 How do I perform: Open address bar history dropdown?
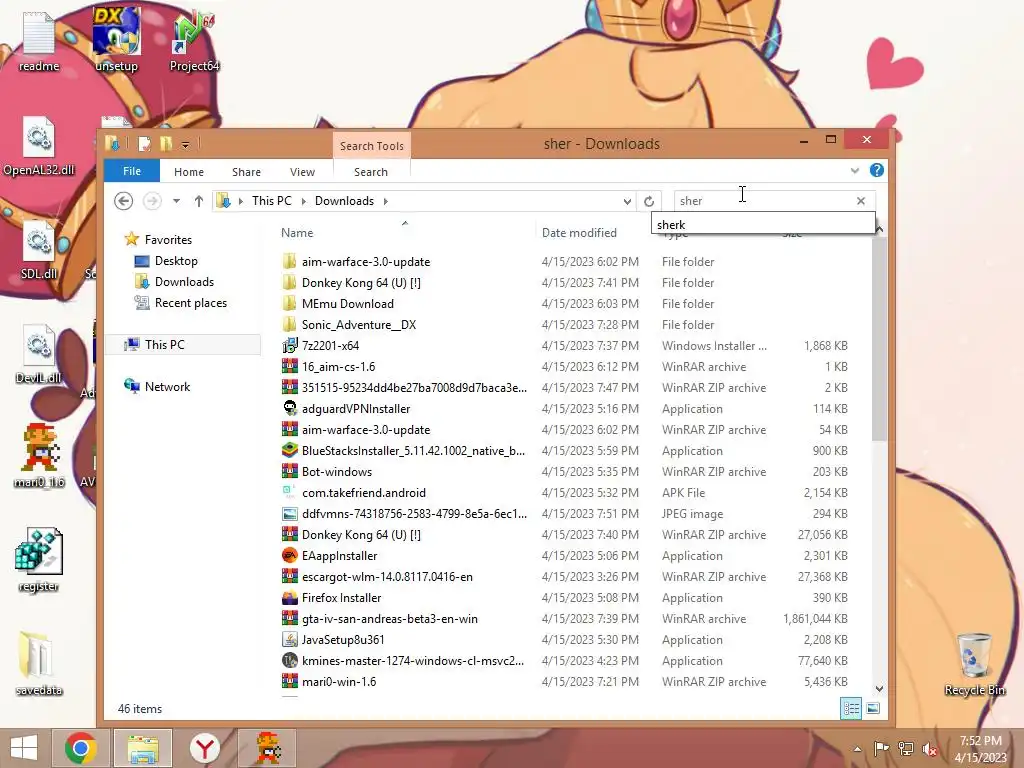[x=627, y=201]
